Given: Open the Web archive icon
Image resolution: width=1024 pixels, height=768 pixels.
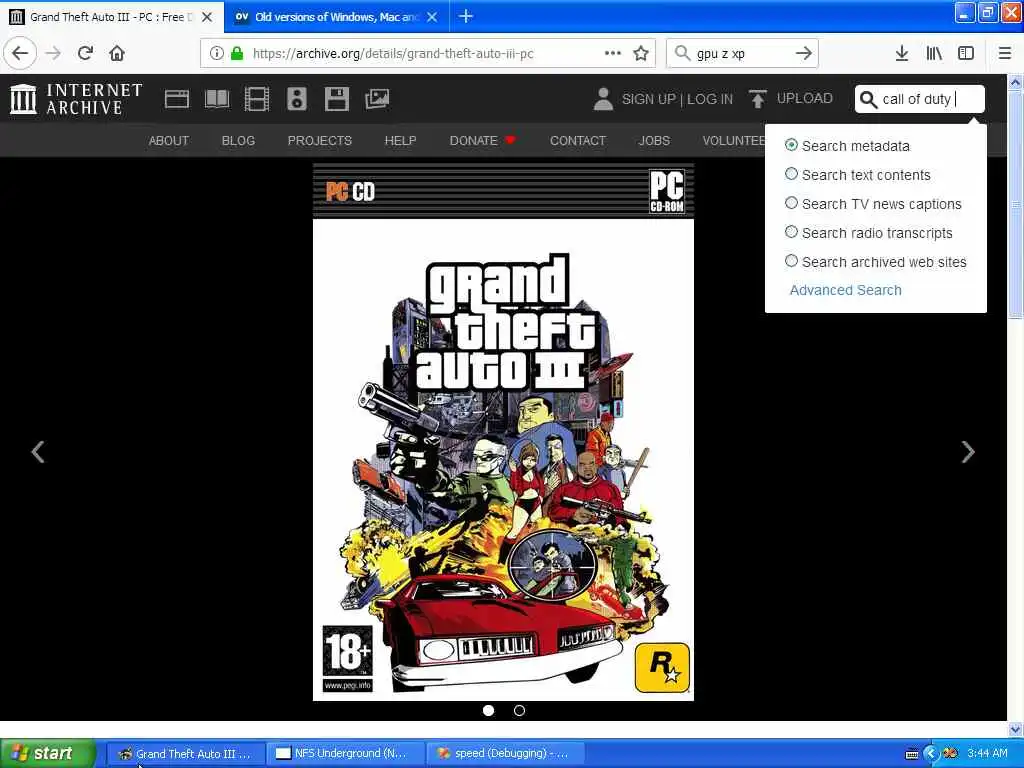Looking at the screenshot, I should pyautogui.click(x=176, y=99).
